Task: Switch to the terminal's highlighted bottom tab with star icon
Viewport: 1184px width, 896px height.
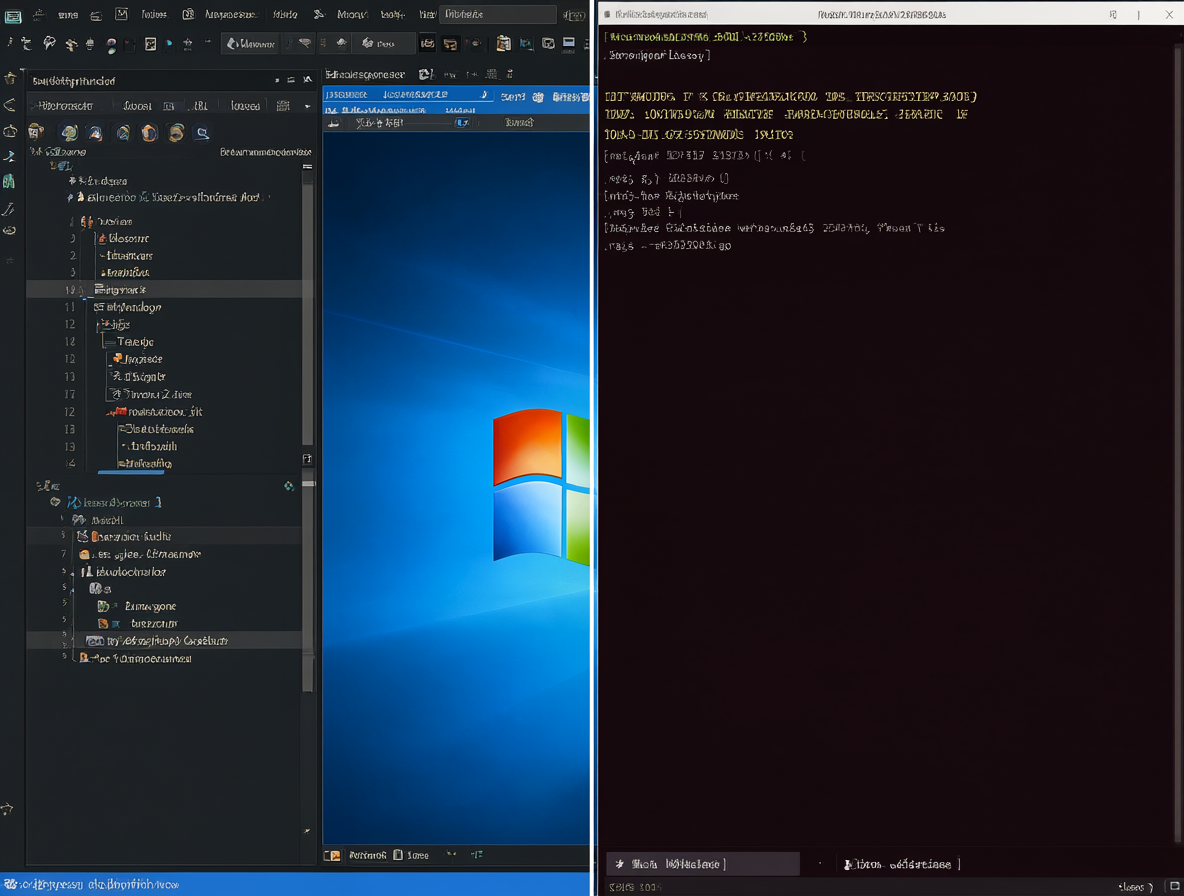Action: pyautogui.click(x=703, y=864)
